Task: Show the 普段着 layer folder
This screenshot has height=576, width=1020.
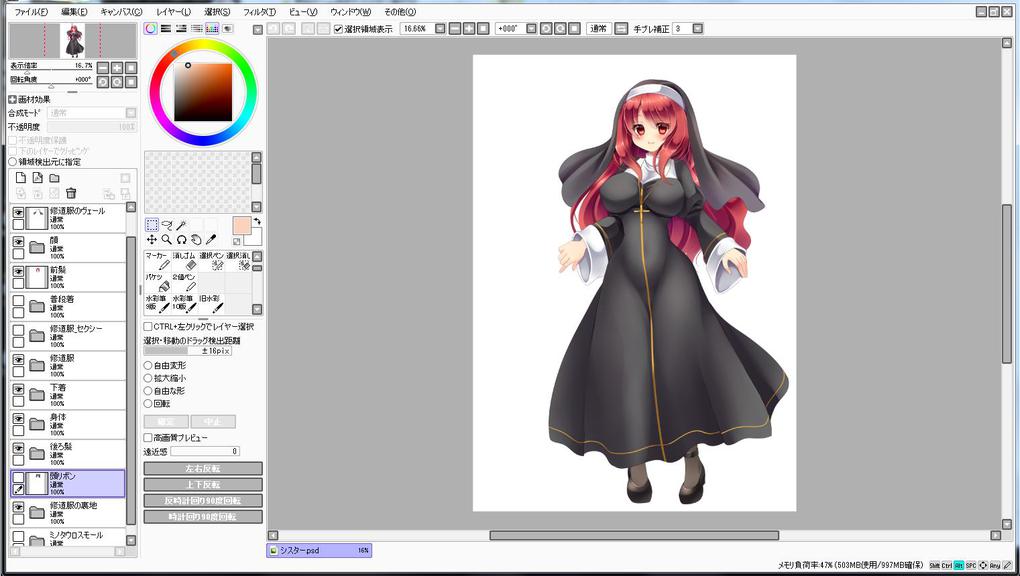Action: (x=18, y=301)
